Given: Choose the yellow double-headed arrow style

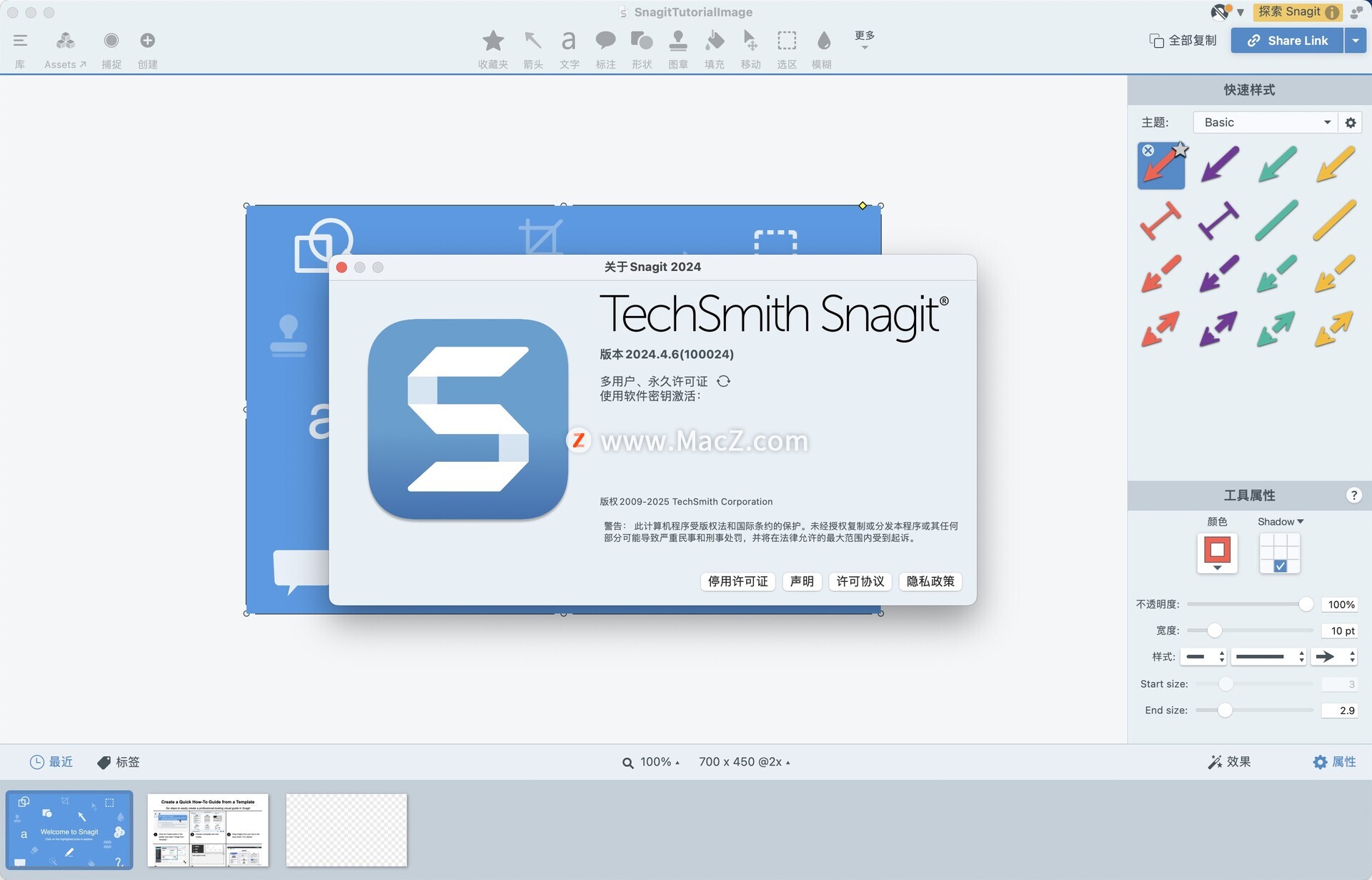Looking at the screenshot, I should tap(1335, 329).
